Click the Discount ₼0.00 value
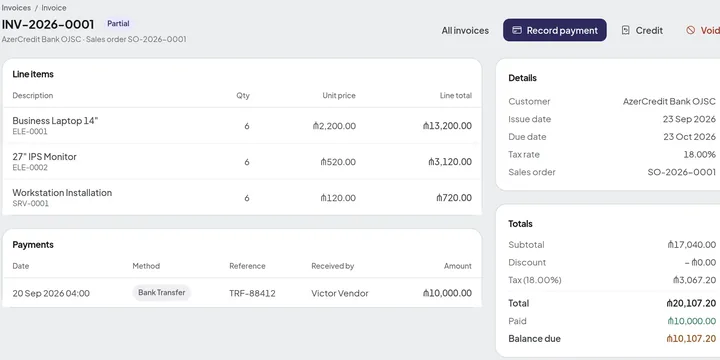Screen dimensions: 720x360 click(x=700, y=263)
